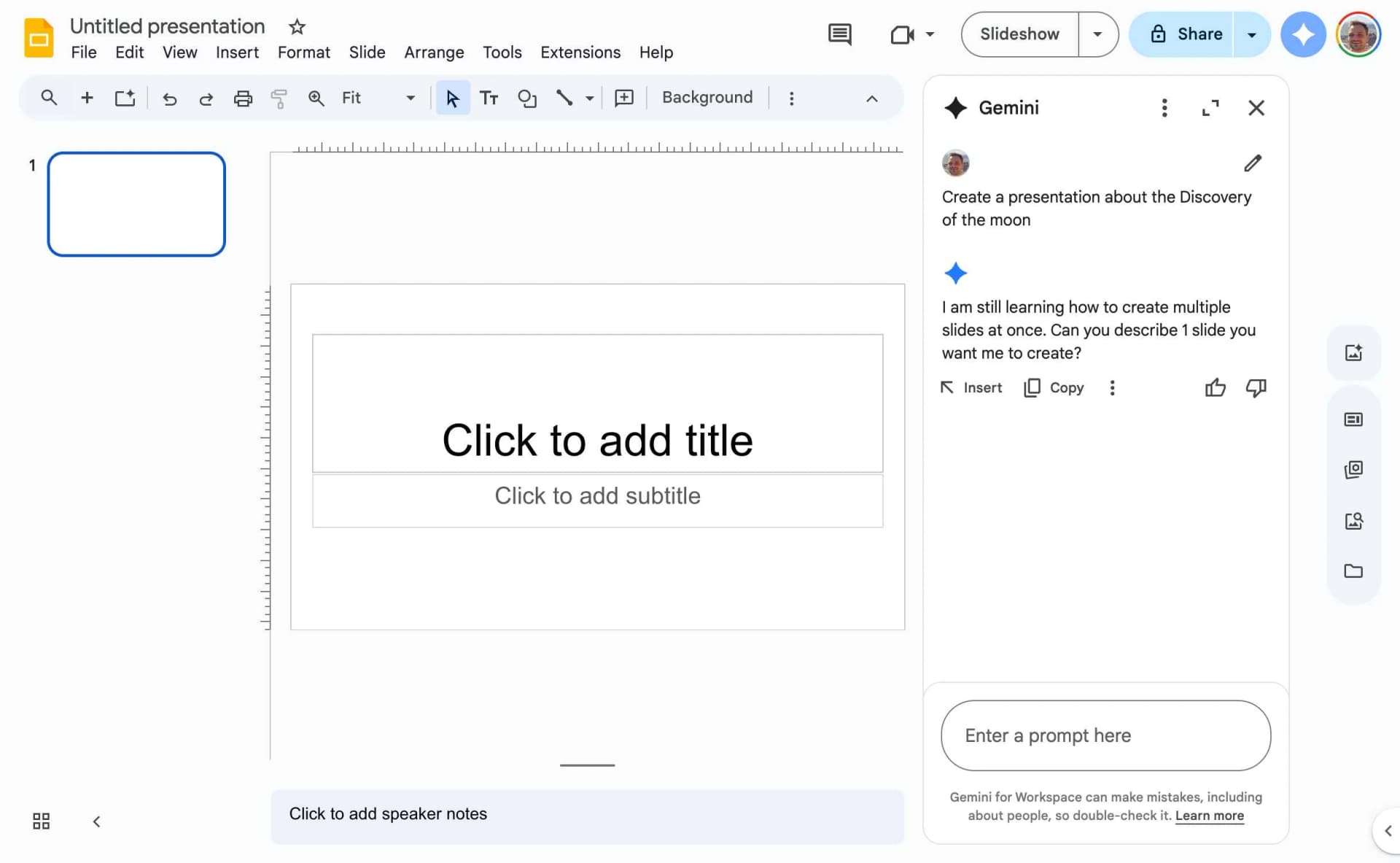Open the Insert menu
The height and width of the screenshot is (863, 1400).
coord(237,53)
